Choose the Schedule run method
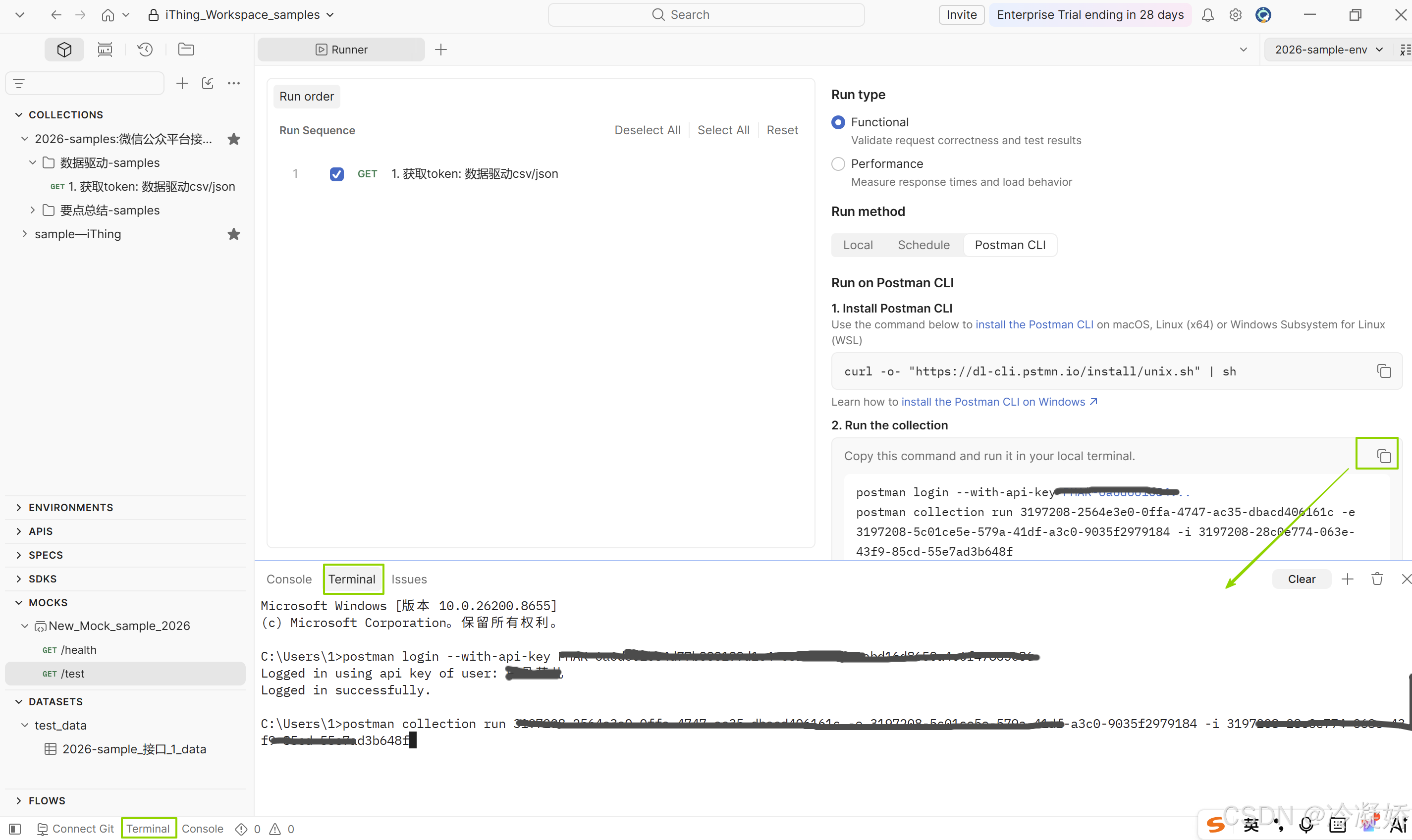 click(923, 245)
